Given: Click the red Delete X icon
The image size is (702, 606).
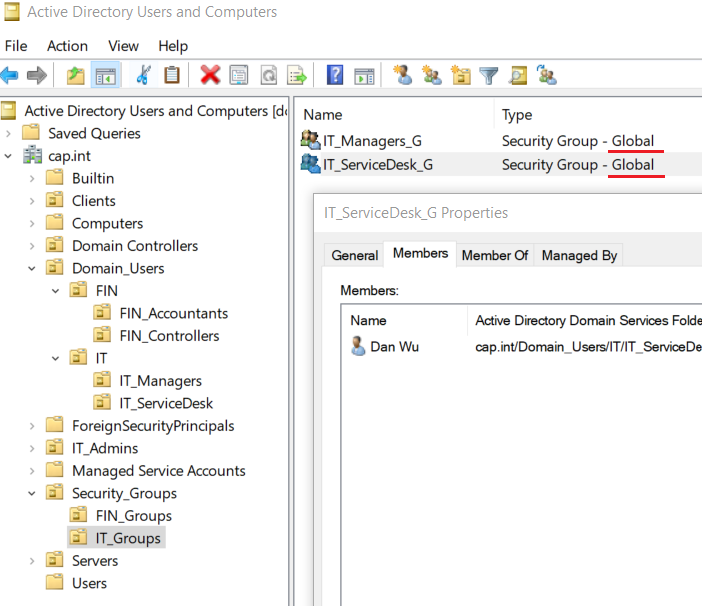Looking at the screenshot, I should pos(210,75).
